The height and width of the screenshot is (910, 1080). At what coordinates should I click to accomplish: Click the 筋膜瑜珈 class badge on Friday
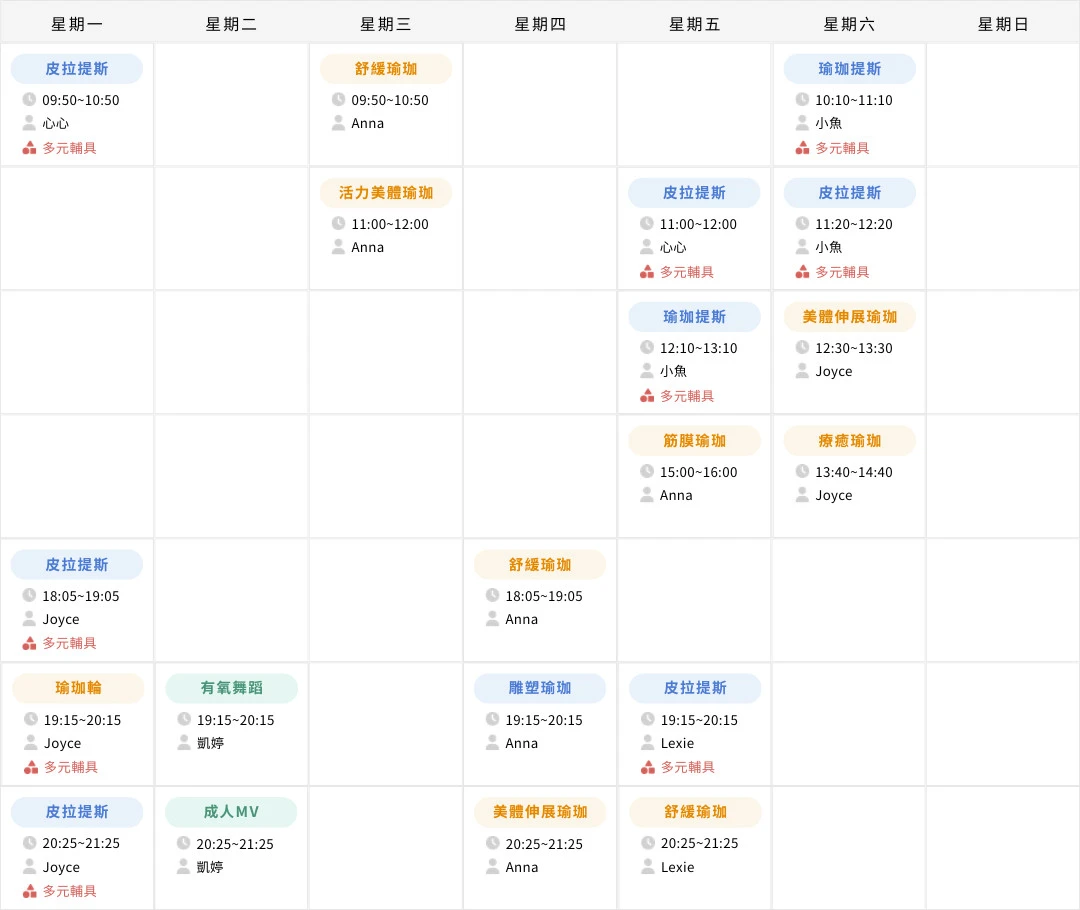[x=694, y=440]
